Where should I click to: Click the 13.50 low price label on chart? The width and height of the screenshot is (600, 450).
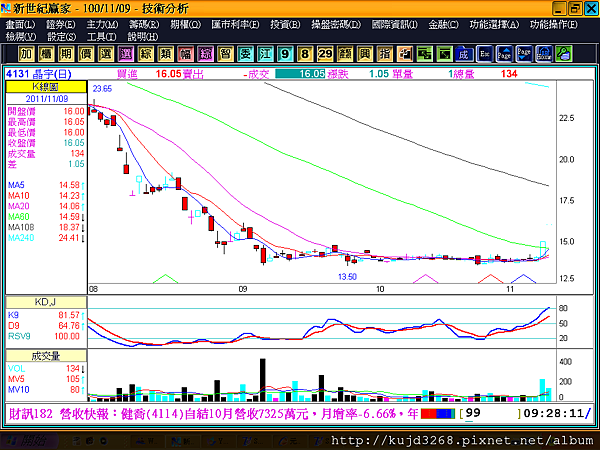coord(347,277)
